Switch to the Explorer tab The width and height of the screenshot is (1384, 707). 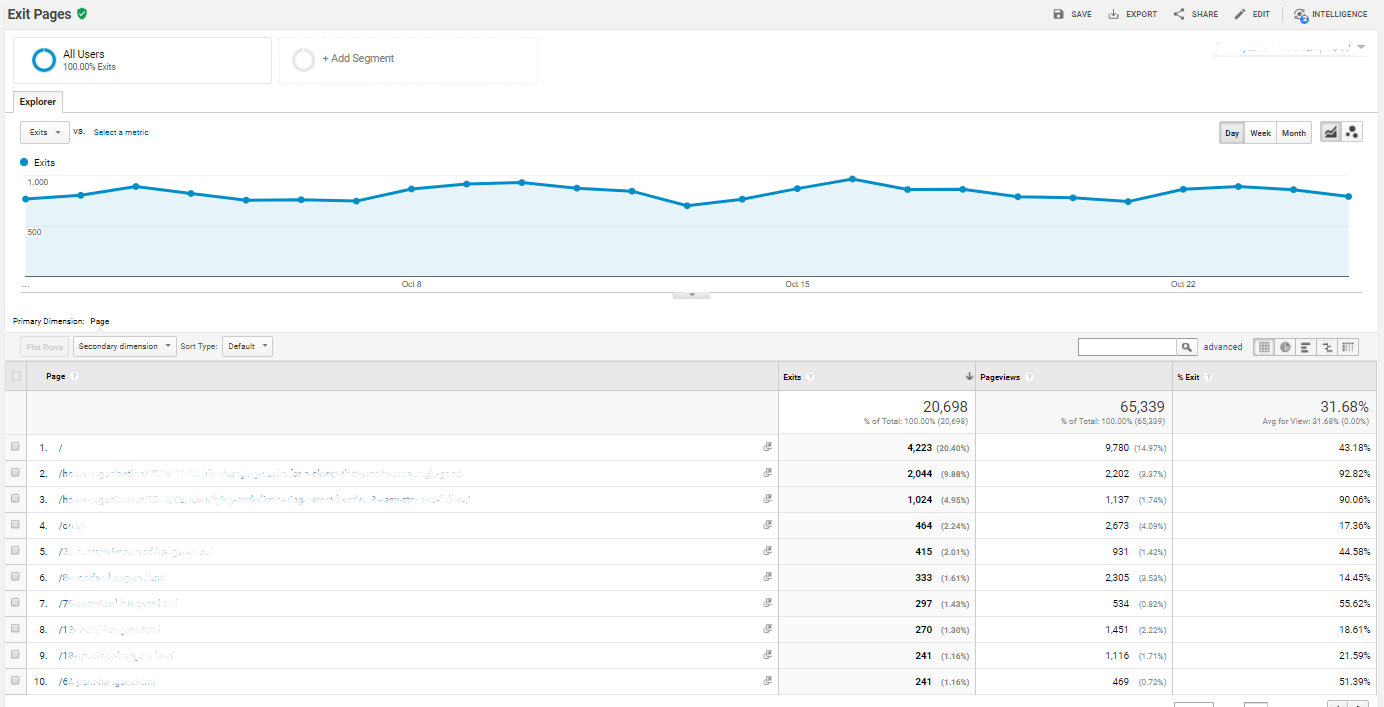coord(37,101)
